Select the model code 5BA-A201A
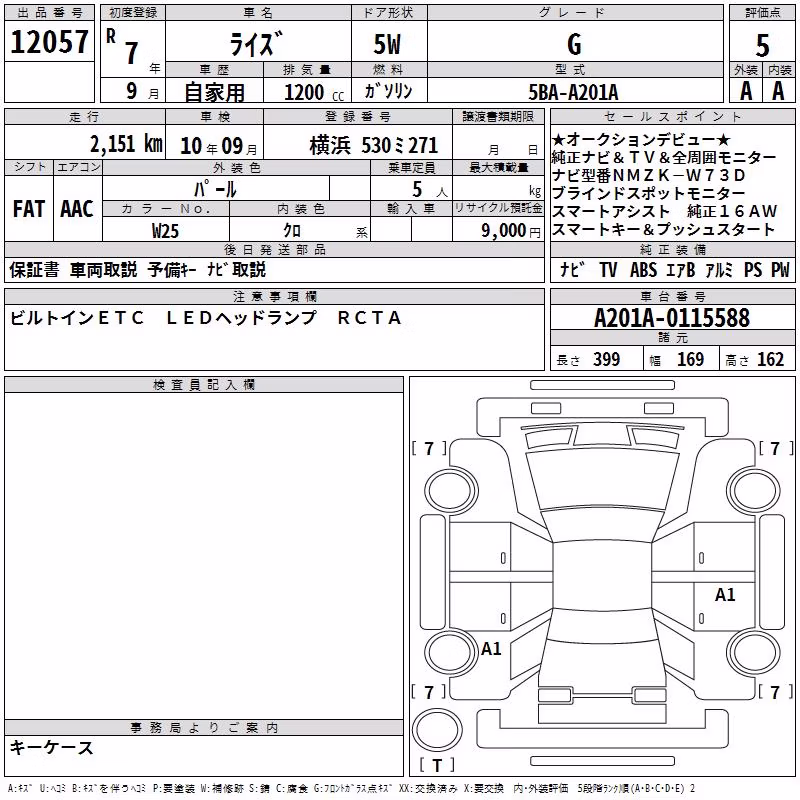 (x=573, y=92)
